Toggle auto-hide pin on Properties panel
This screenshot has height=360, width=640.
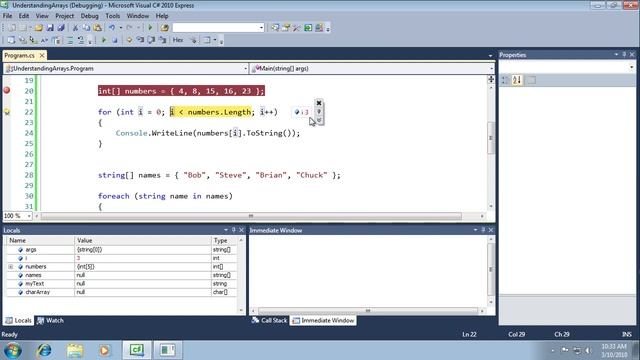pyautogui.click(x=624, y=55)
